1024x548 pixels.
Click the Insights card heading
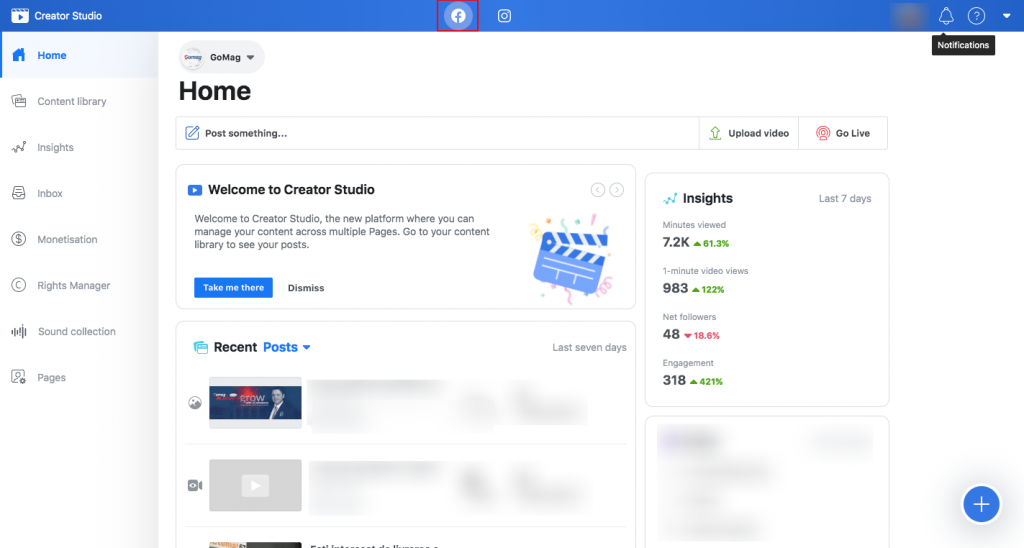pos(708,199)
